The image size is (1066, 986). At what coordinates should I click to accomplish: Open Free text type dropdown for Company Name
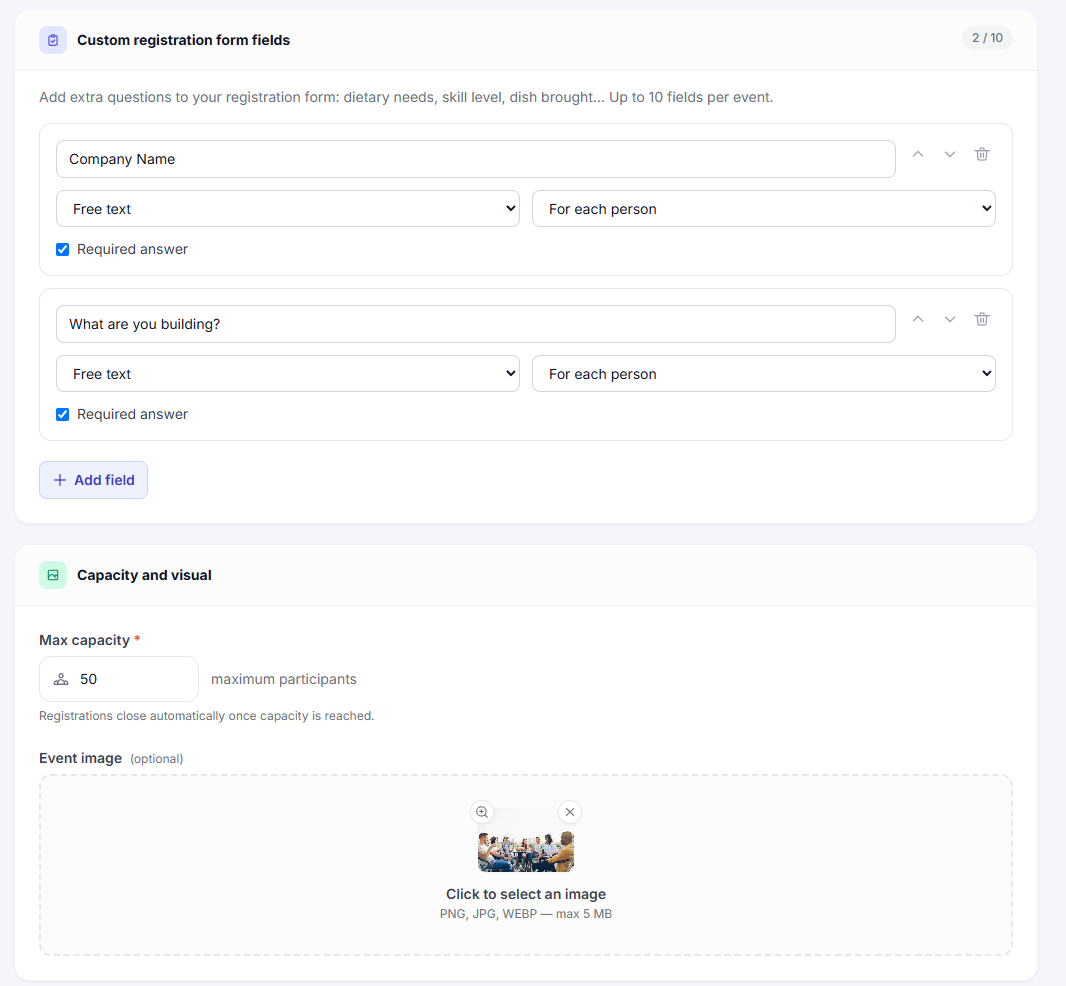point(288,209)
